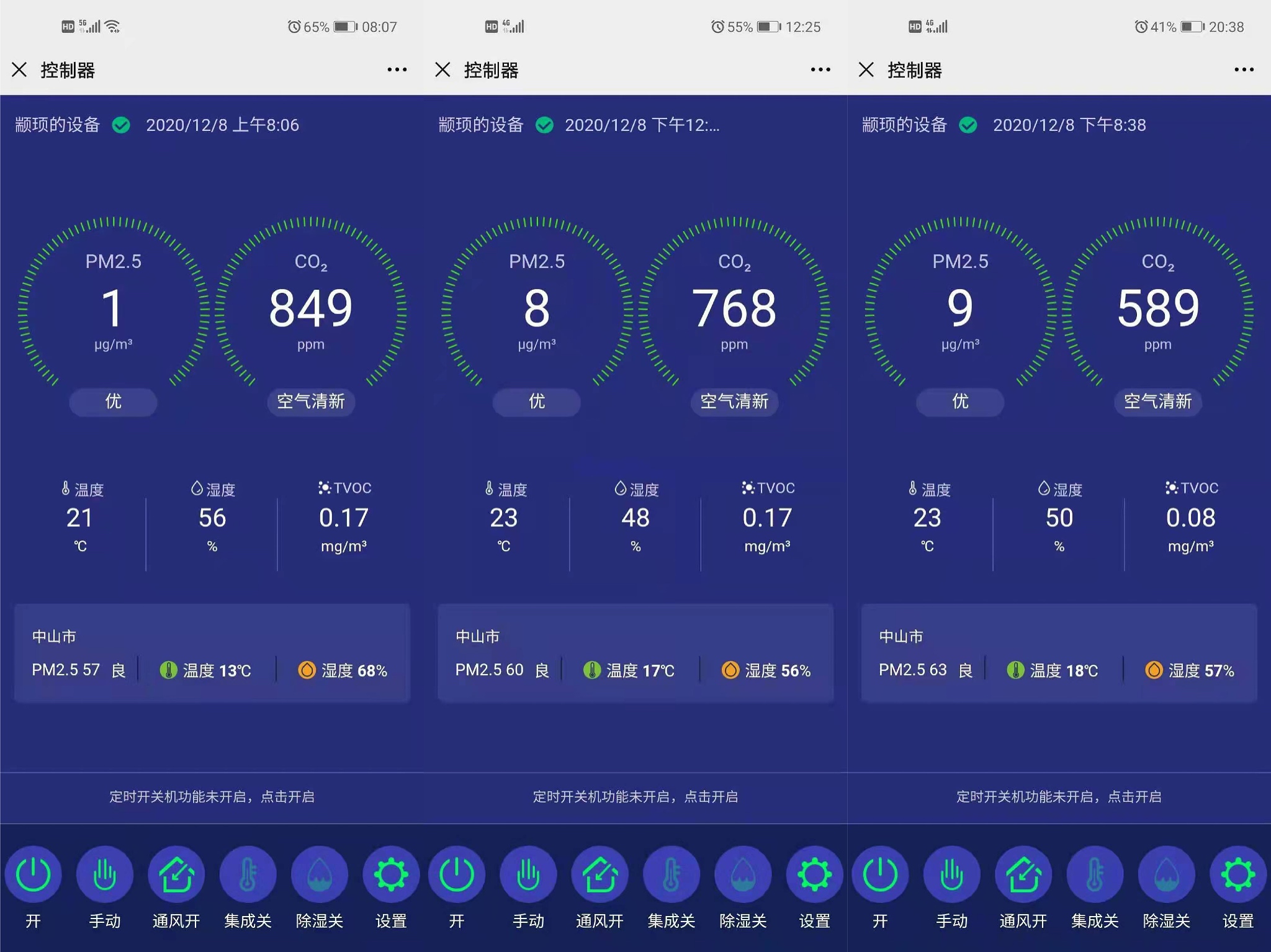The height and width of the screenshot is (952, 1271).
Task: Close the 控制器 page showing 08:07
Action: pyautogui.click(x=19, y=70)
